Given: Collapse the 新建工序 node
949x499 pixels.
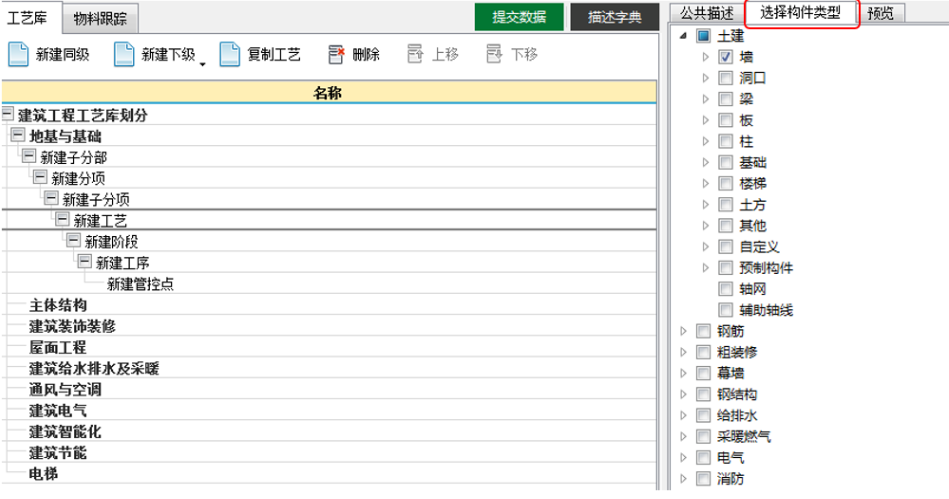Looking at the screenshot, I should (85, 262).
